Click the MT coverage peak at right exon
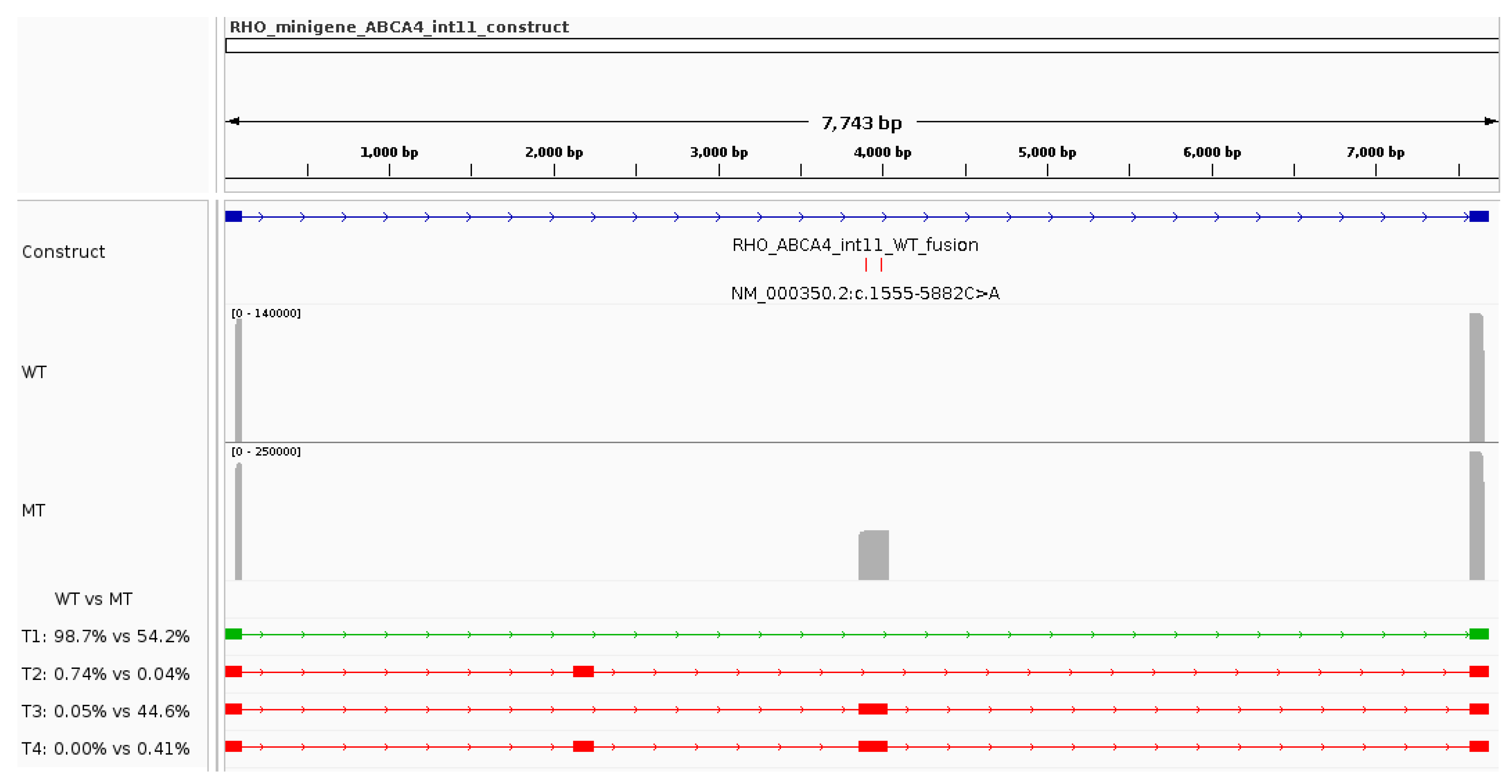Image resolution: width=1512 pixels, height=784 pixels. point(1477,516)
